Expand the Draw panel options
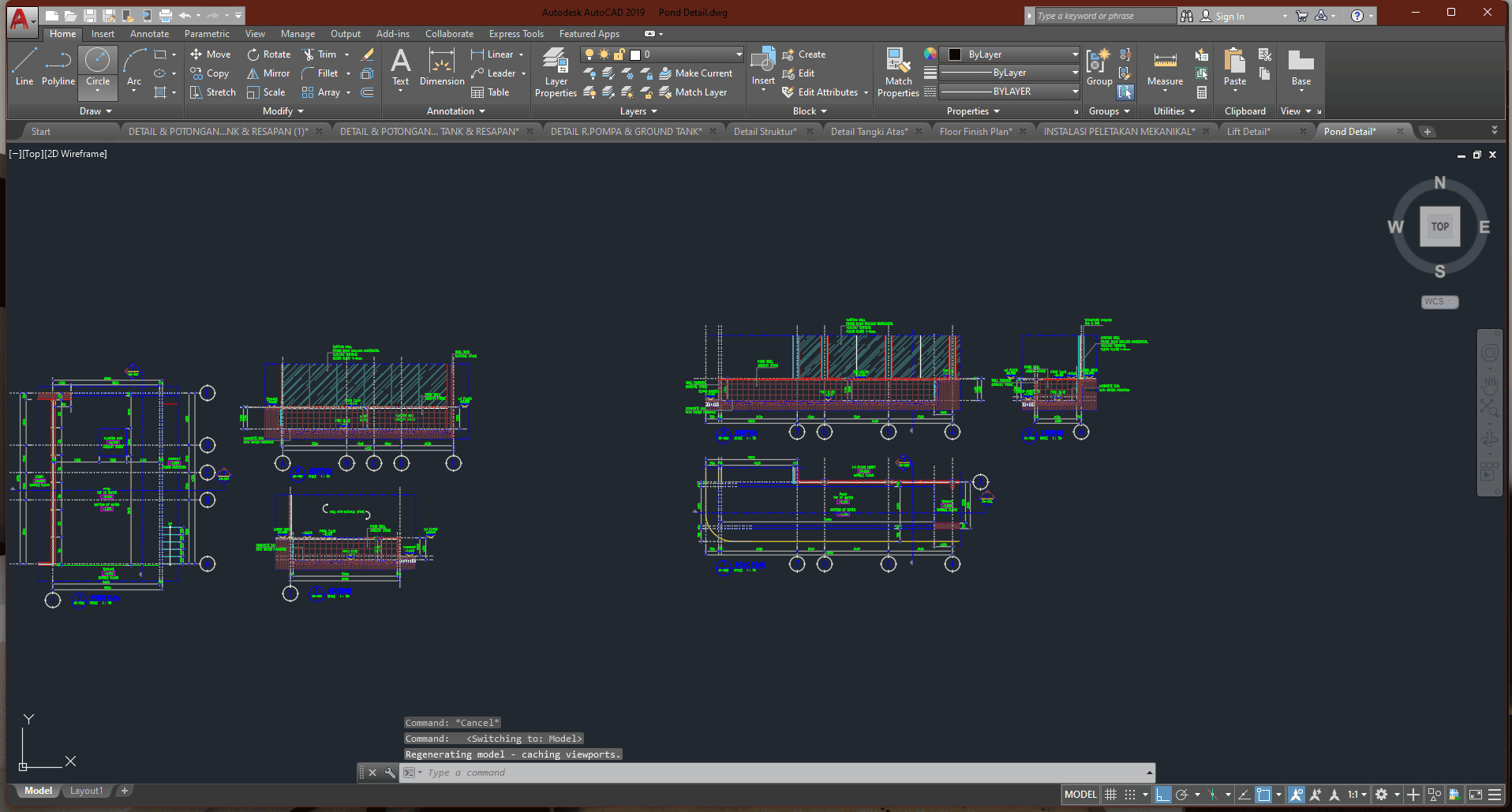1512x812 pixels. (x=96, y=111)
